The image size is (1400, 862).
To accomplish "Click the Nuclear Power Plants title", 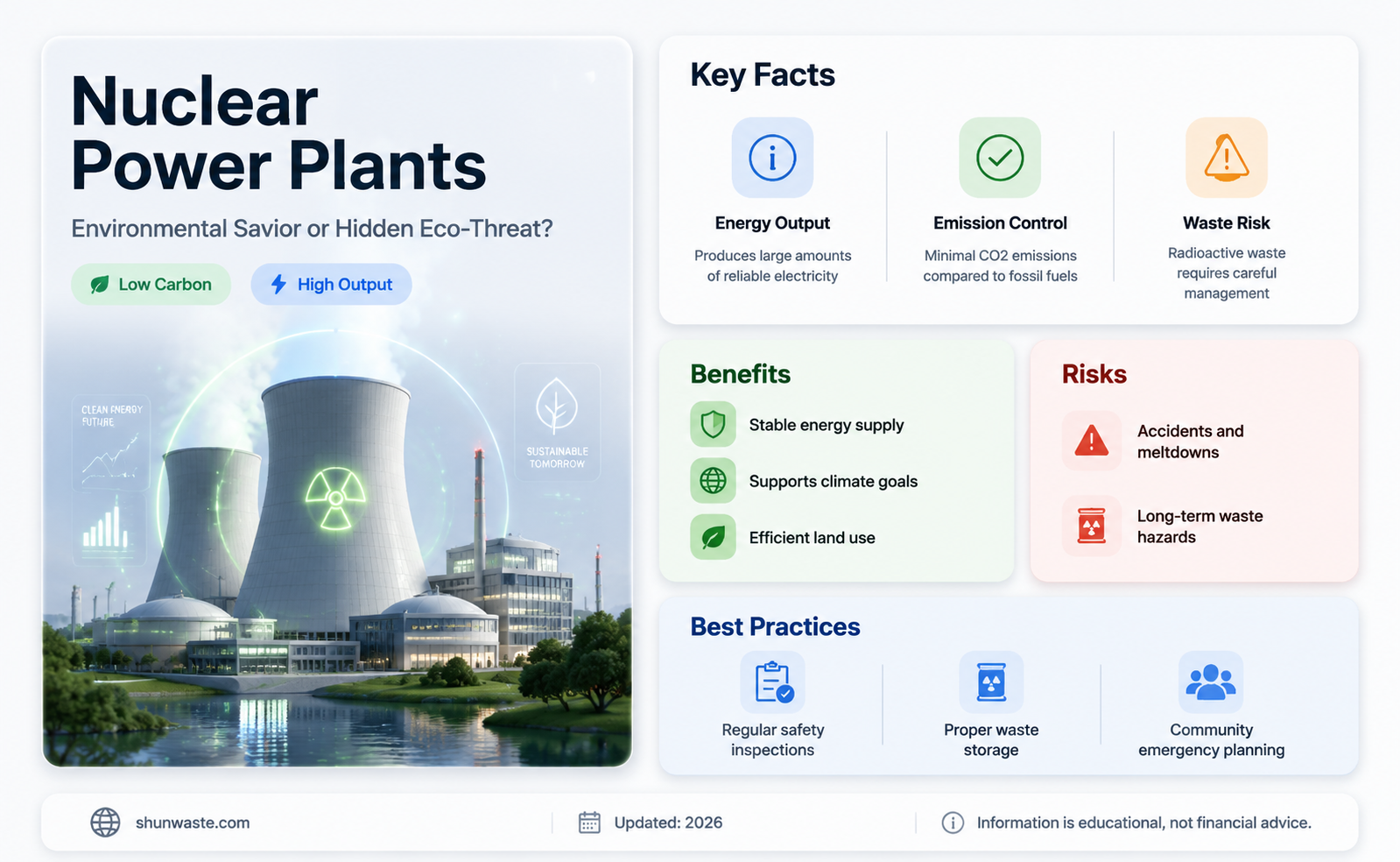I will (278, 133).
